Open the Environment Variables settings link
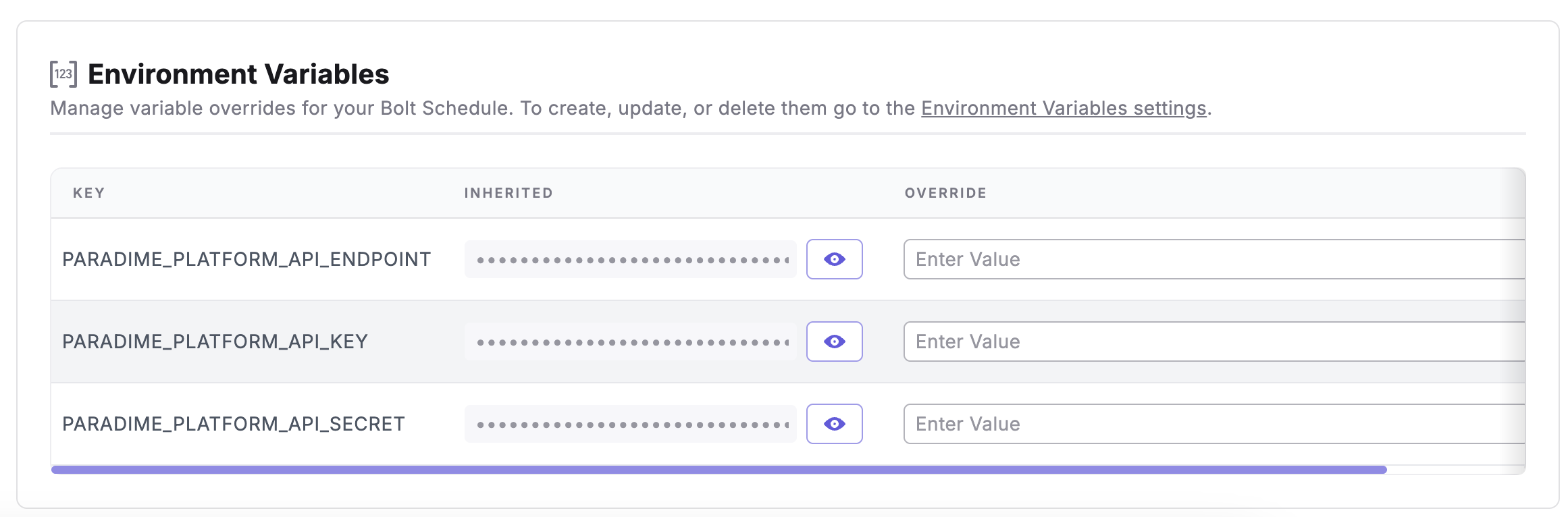Viewport: 1568px width, 517px height. tap(1064, 109)
